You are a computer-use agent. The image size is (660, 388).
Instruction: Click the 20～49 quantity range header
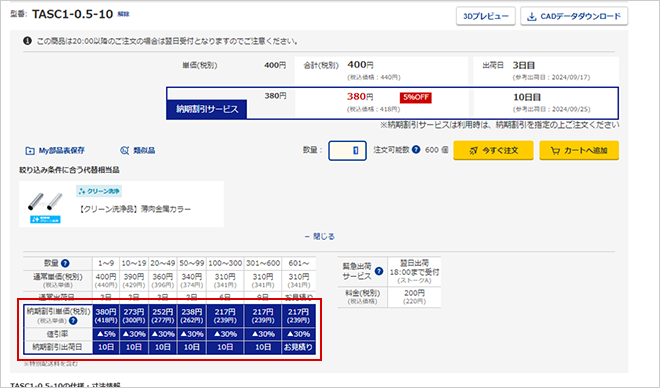pos(163,263)
